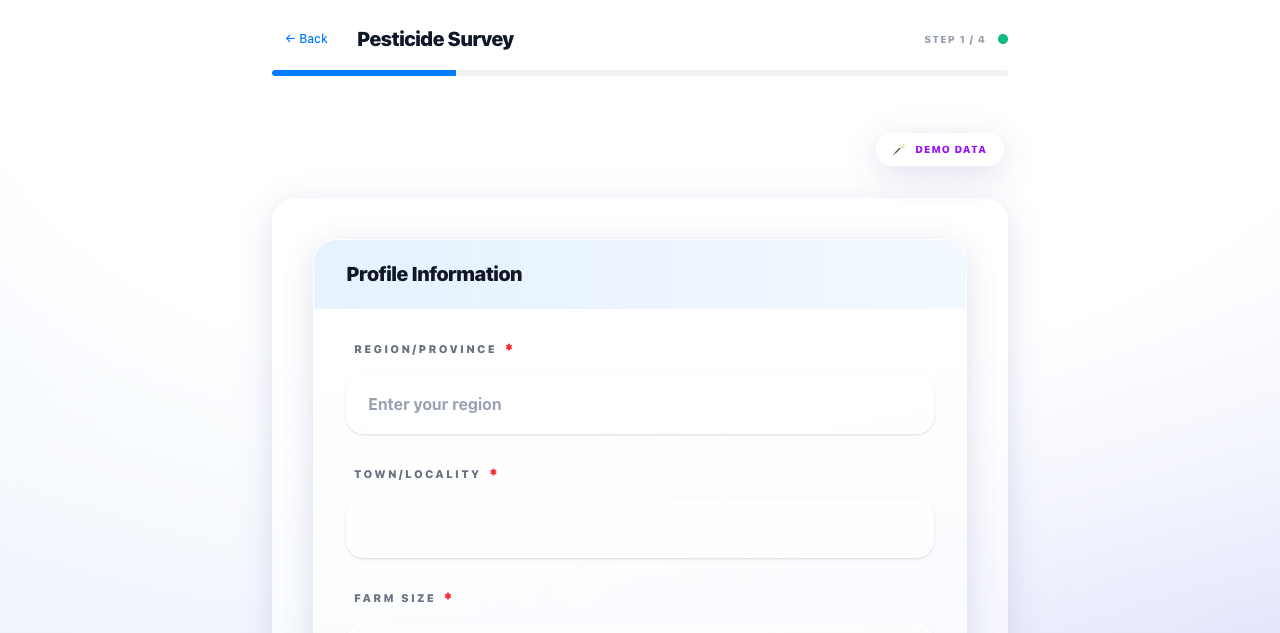Screen dimensions: 1280x633
Task: Click the blue progress bar segment
Action: click(x=364, y=72)
